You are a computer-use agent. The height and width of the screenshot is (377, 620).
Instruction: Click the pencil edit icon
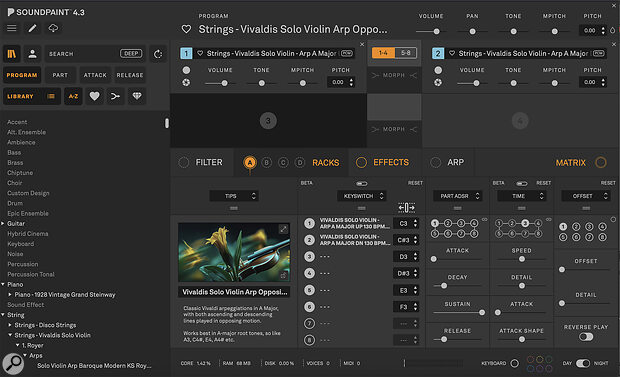click(x=32, y=28)
